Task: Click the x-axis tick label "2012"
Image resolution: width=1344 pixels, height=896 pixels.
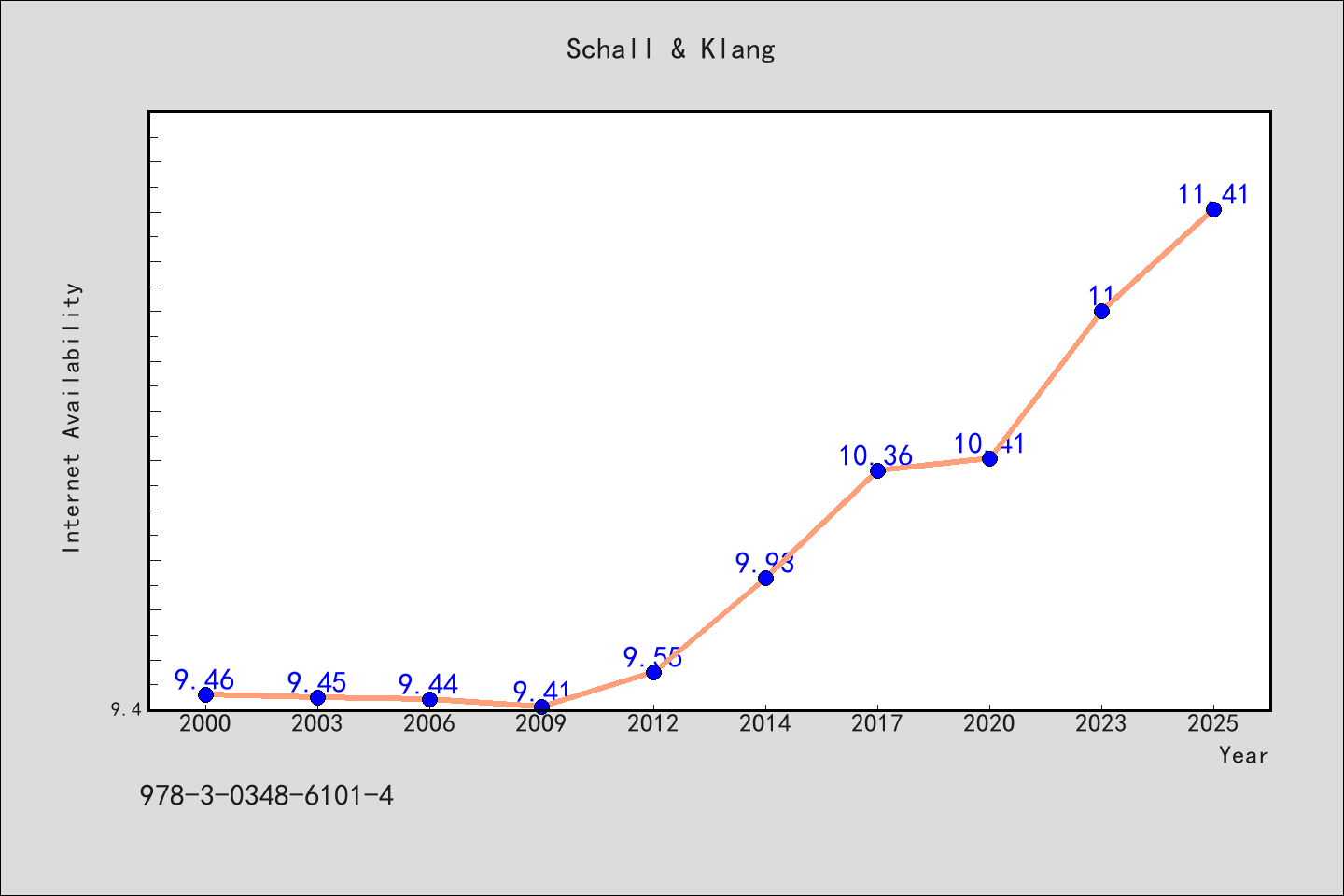Action: (x=653, y=723)
